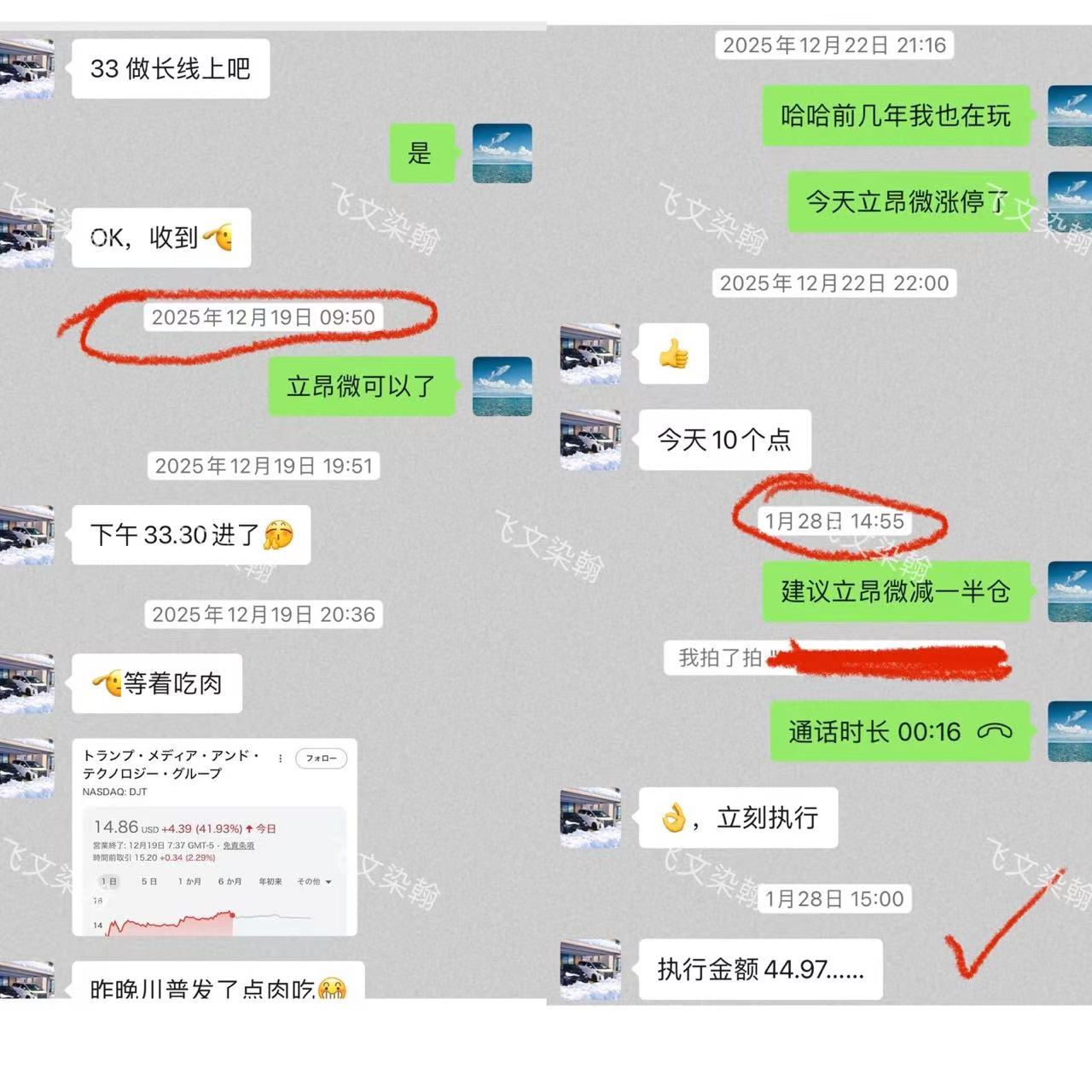The image size is (1092, 1092).
Task: Tap the thumbs-up emoji message bubble
Action: pyautogui.click(x=674, y=353)
